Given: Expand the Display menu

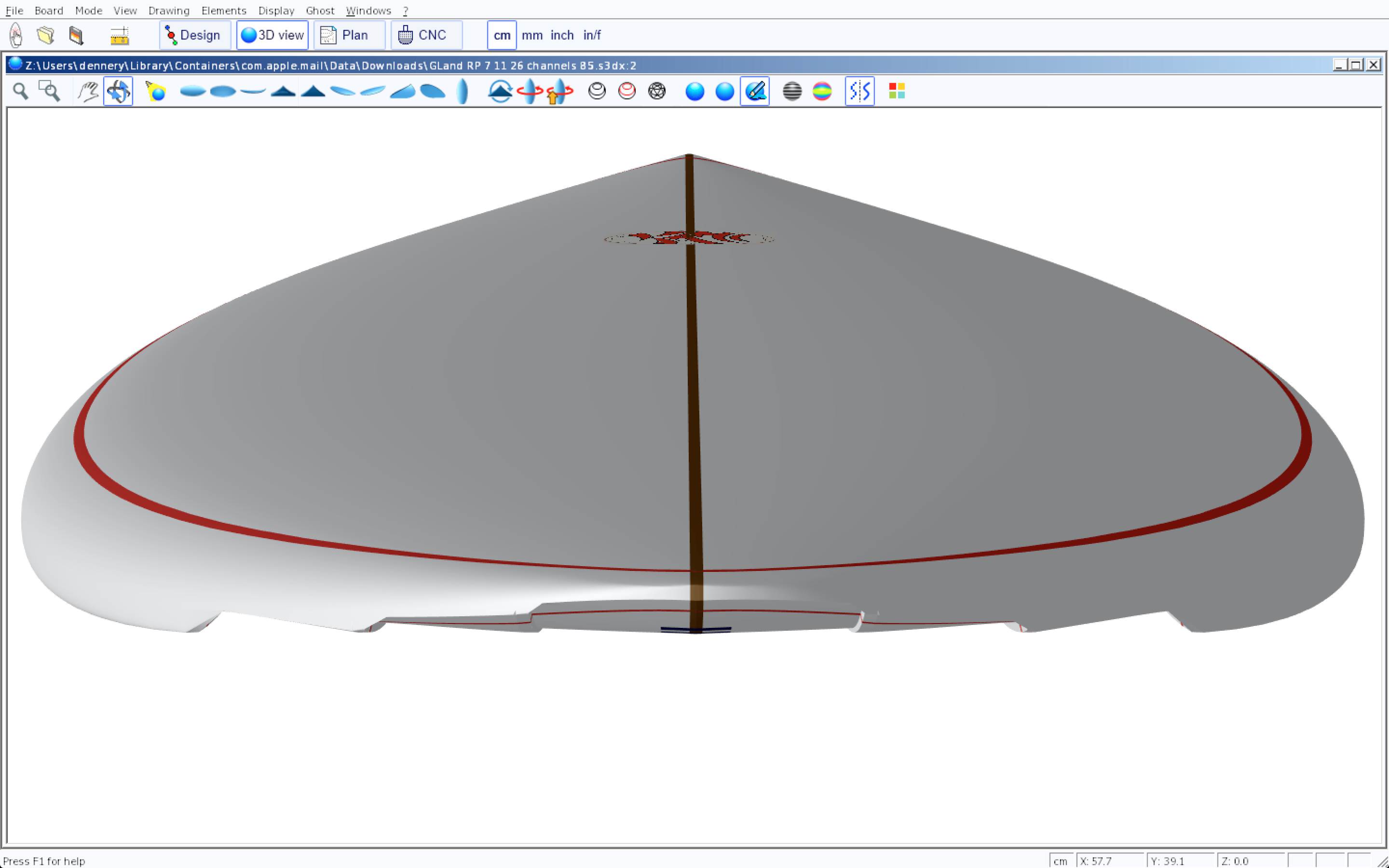Looking at the screenshot, I should coord(276,10).
